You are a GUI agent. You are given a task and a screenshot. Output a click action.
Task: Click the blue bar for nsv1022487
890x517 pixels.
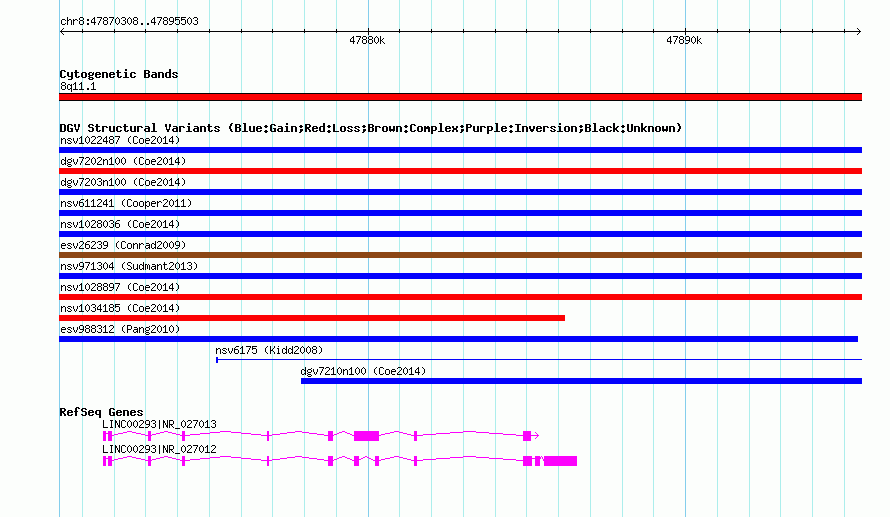460,150
